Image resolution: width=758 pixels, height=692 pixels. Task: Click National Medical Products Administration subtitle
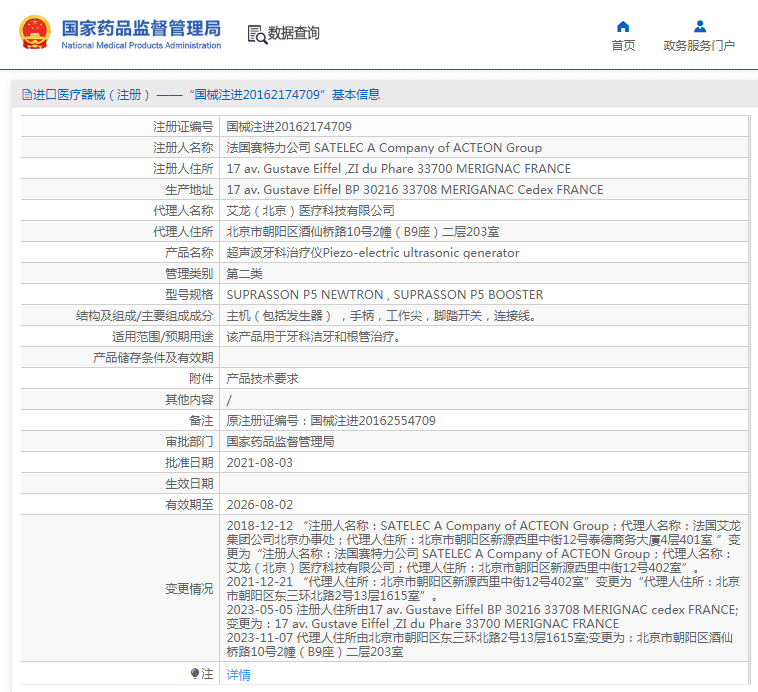click(x=141, y=45)
